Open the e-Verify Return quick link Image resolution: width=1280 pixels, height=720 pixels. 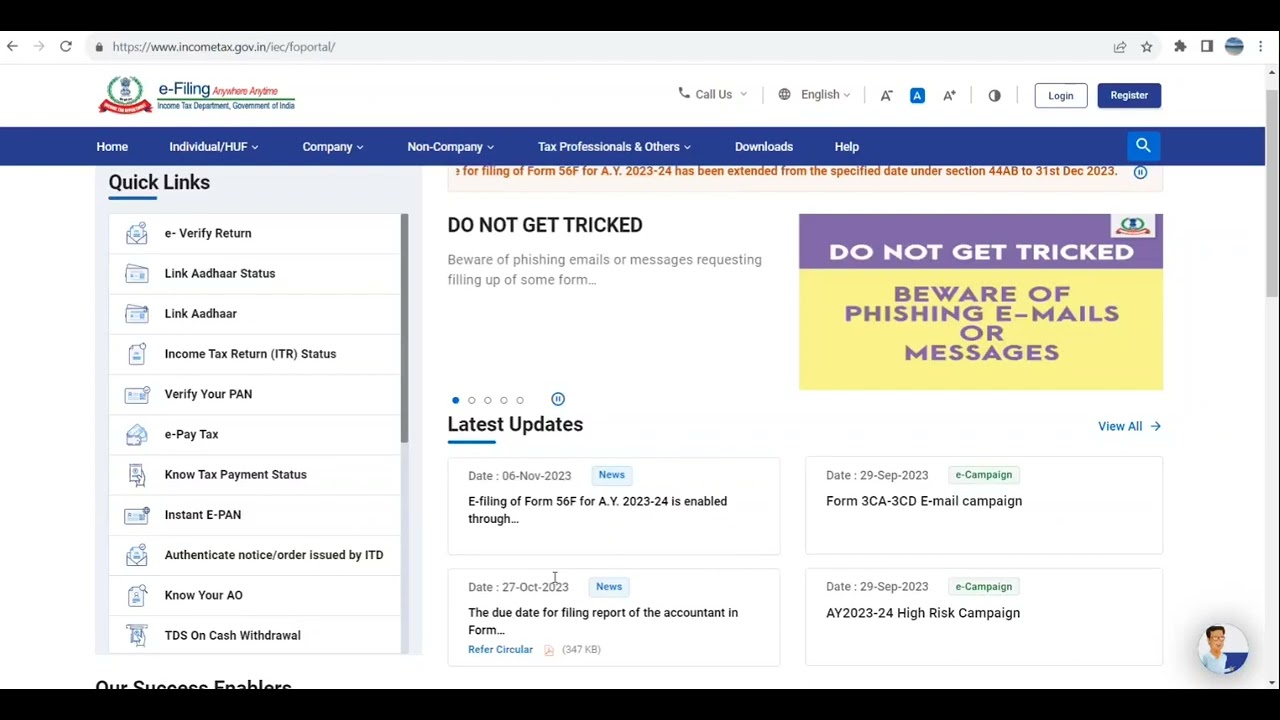click(x=255, y=233)
